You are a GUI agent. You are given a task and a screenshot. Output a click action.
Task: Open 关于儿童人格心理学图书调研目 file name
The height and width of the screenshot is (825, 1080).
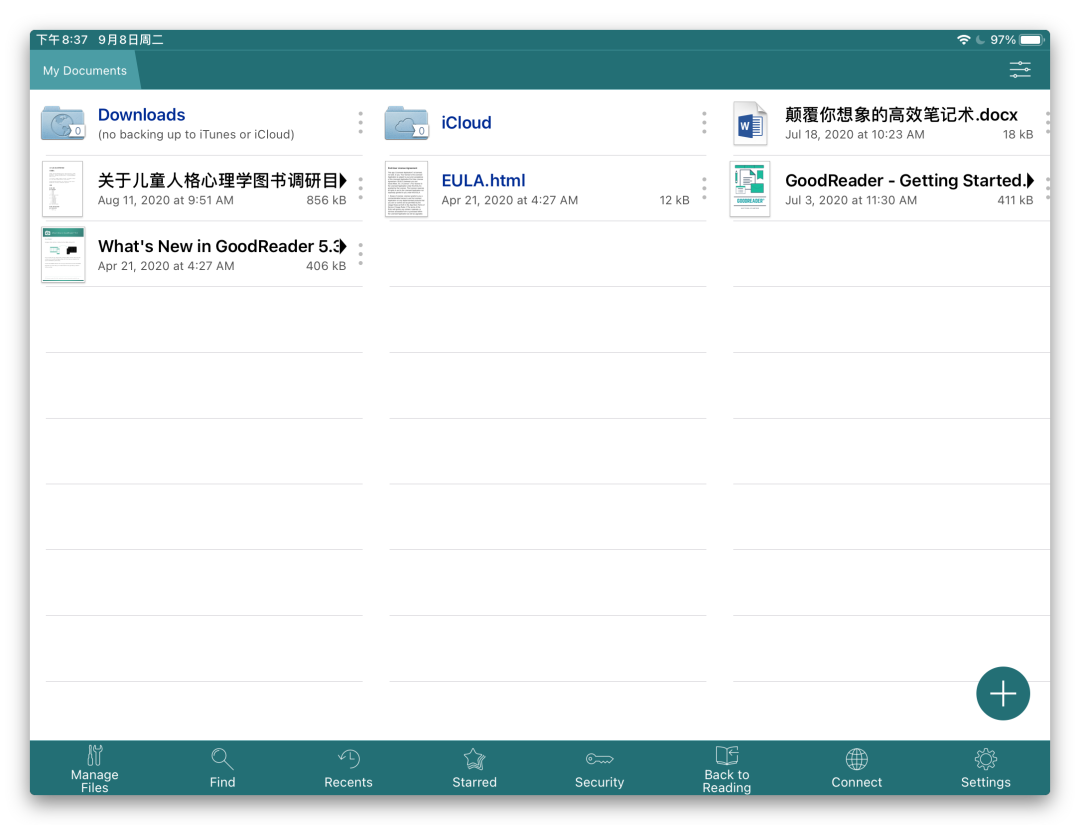(x=221, y=180)
